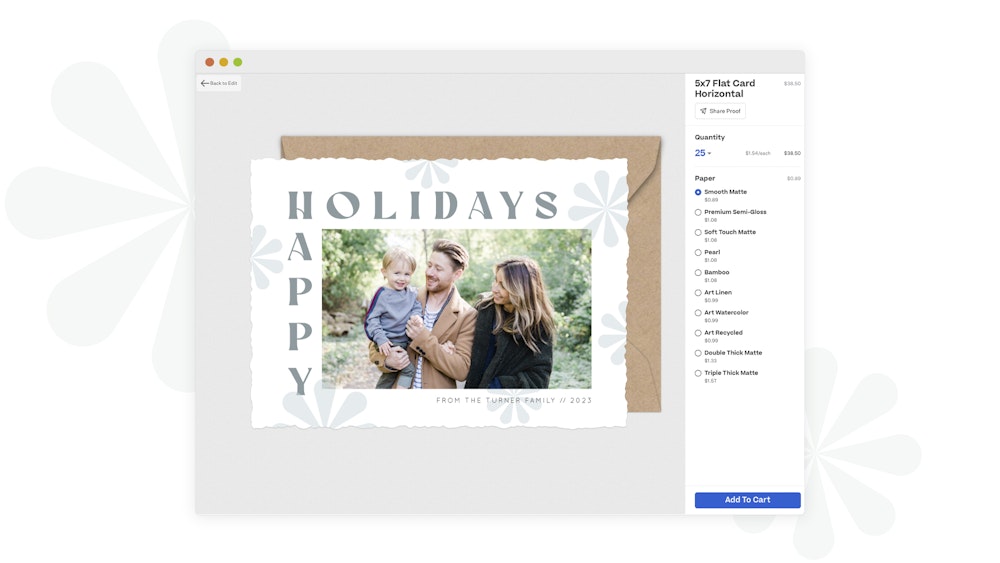Click Add To Cart button

coord(747,500)
